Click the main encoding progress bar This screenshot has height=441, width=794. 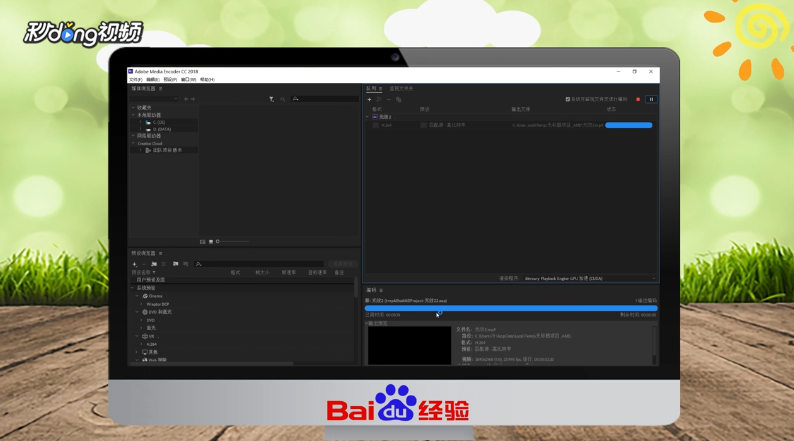coord(511,308)
